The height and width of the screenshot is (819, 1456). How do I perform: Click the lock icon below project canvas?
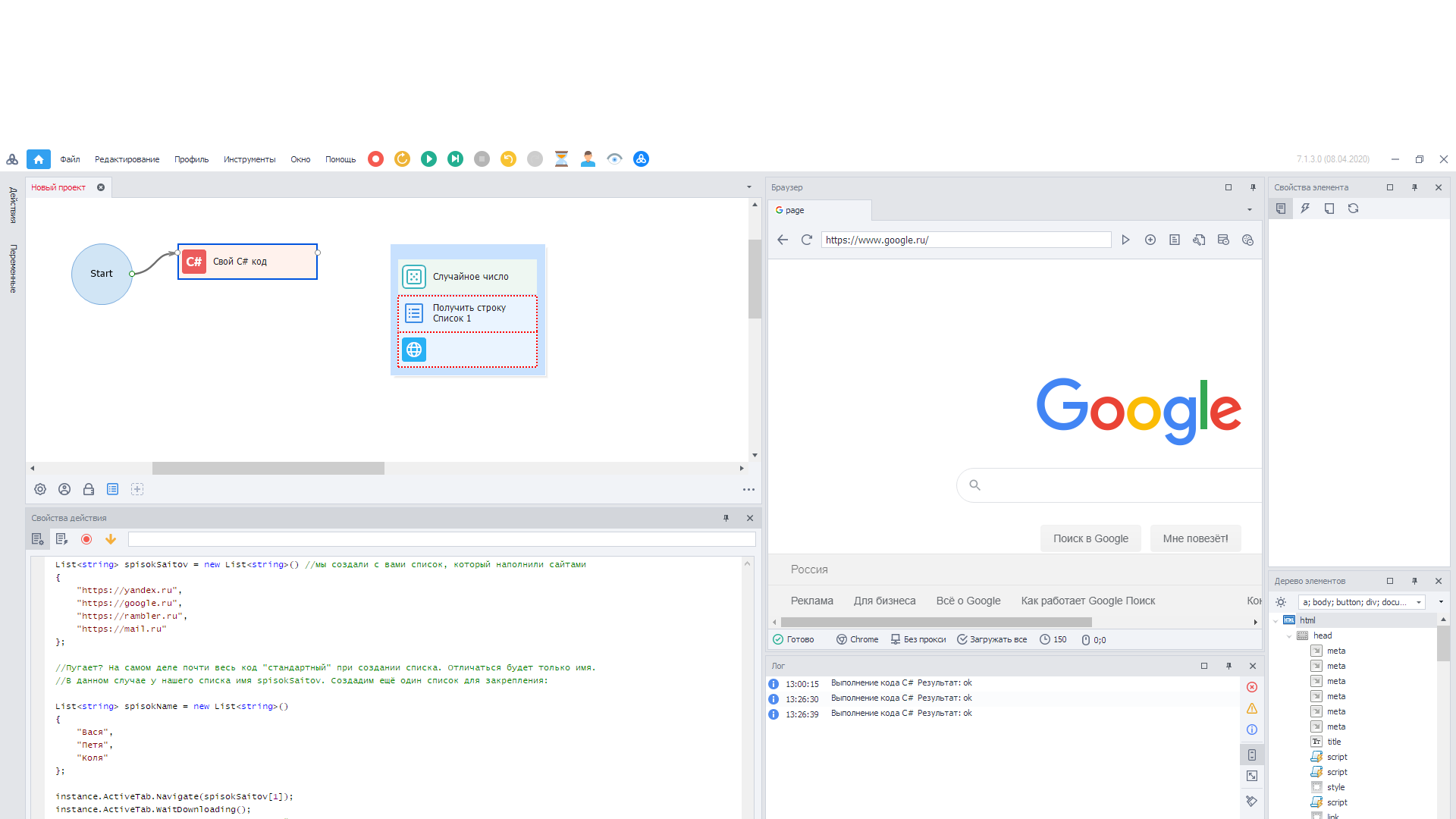(89, 490)
